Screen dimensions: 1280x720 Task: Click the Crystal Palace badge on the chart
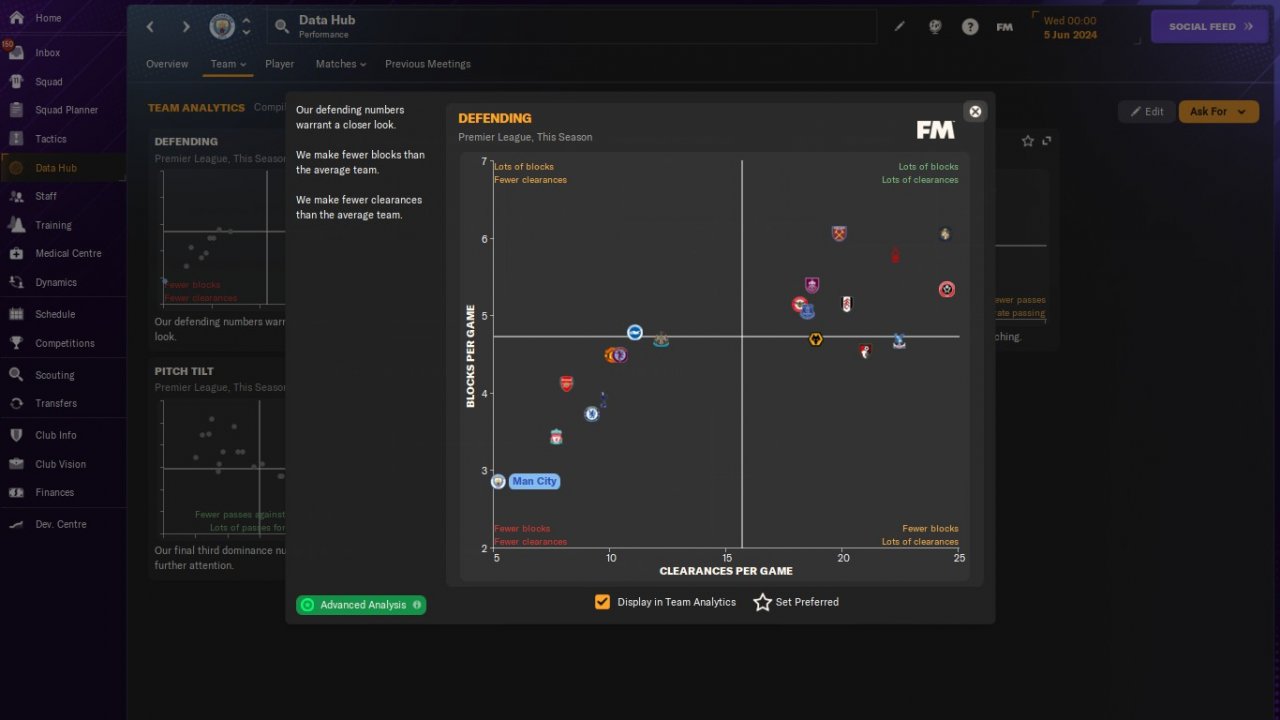point(899,341)
